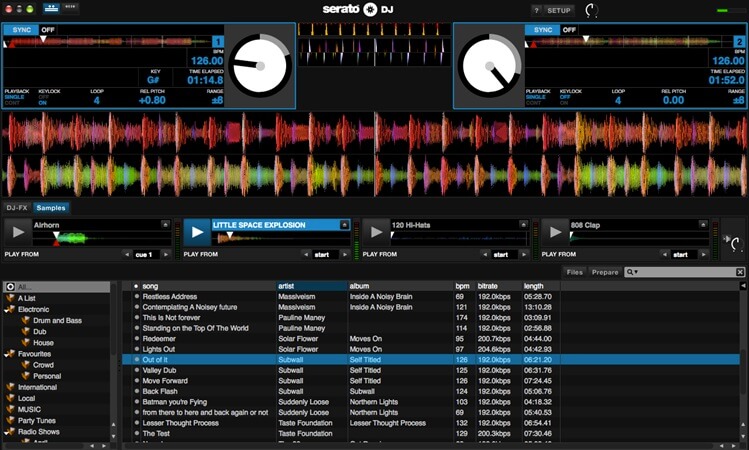Play the Airhorn sample slot
749x450 pixels.
pos(18,232)
